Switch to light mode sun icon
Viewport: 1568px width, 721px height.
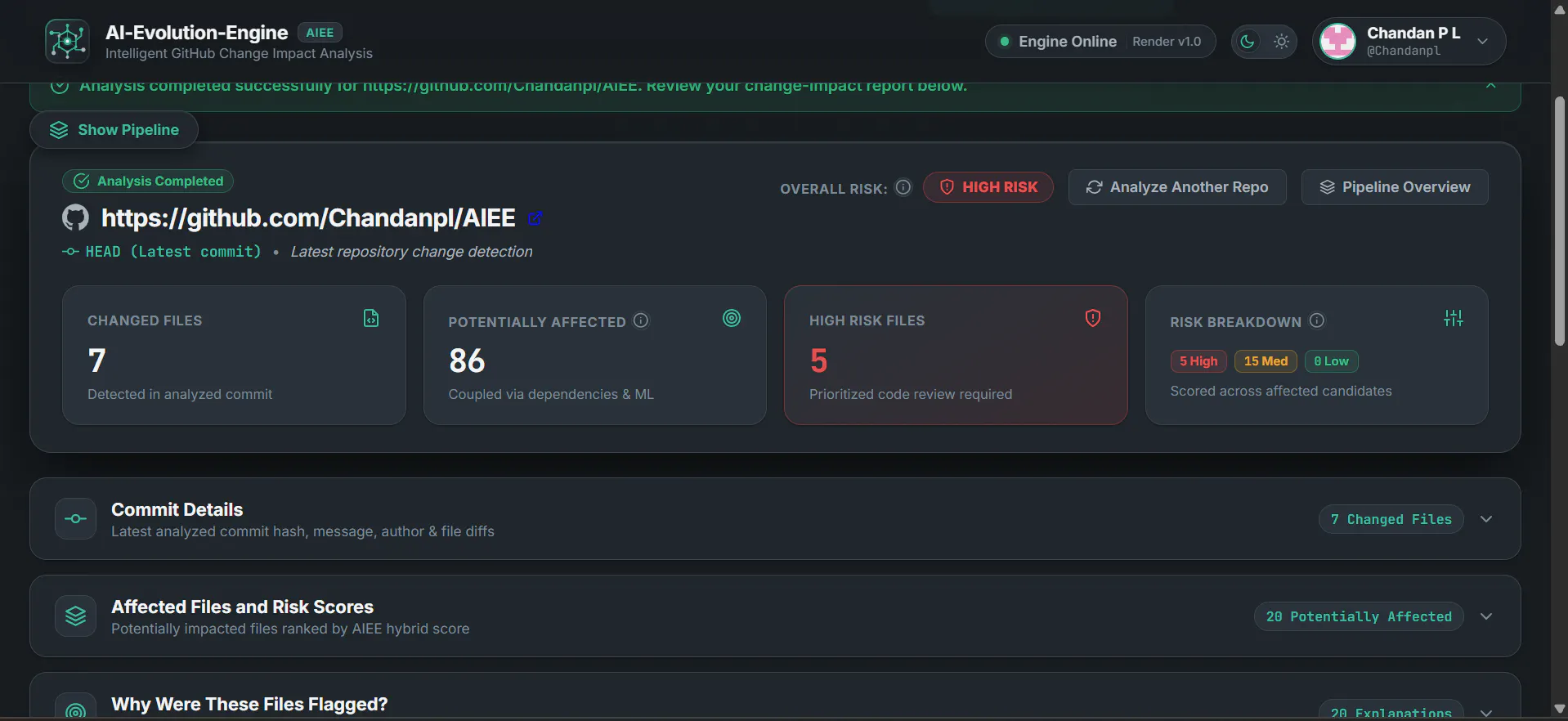(x=1281, y=42)
